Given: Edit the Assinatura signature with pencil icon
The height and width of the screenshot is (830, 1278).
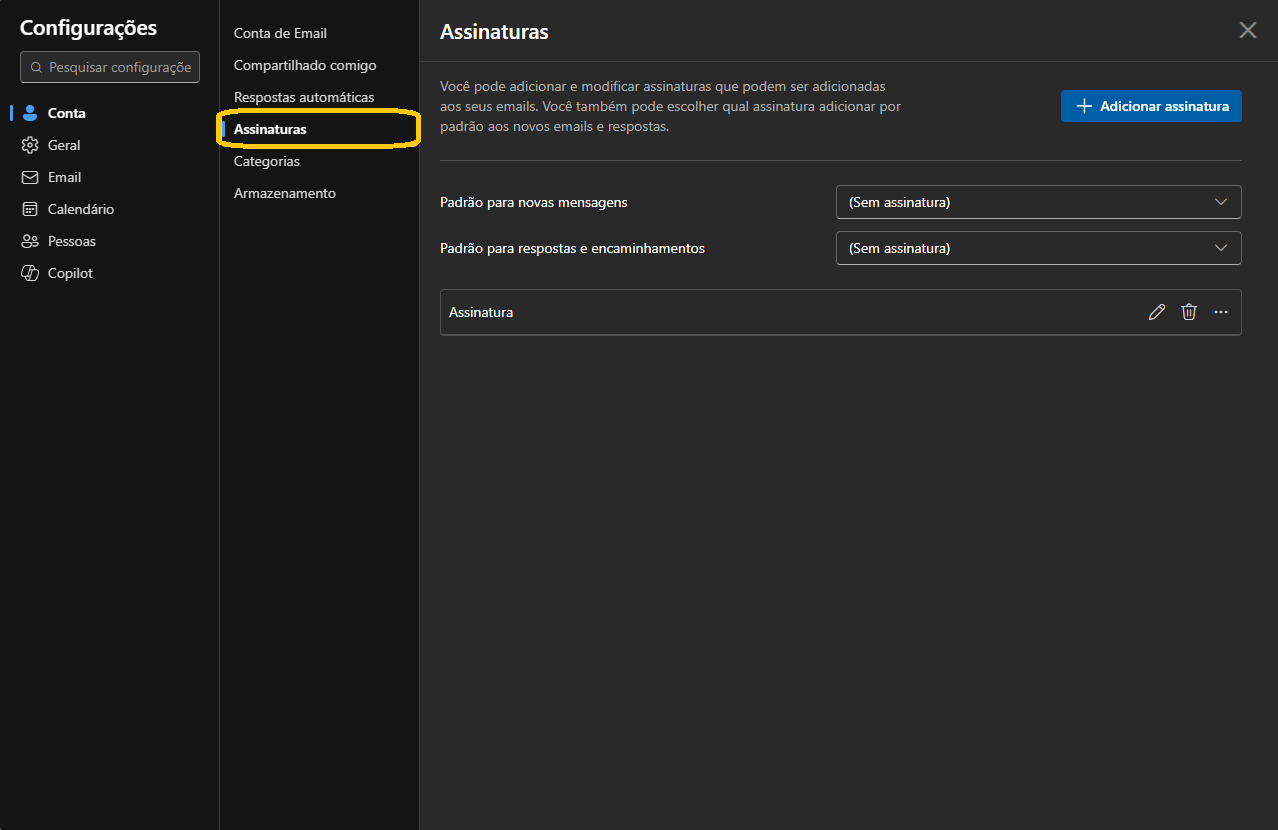Looking at the screenshot, I should pyautogui.click(x=1157, y=312).
